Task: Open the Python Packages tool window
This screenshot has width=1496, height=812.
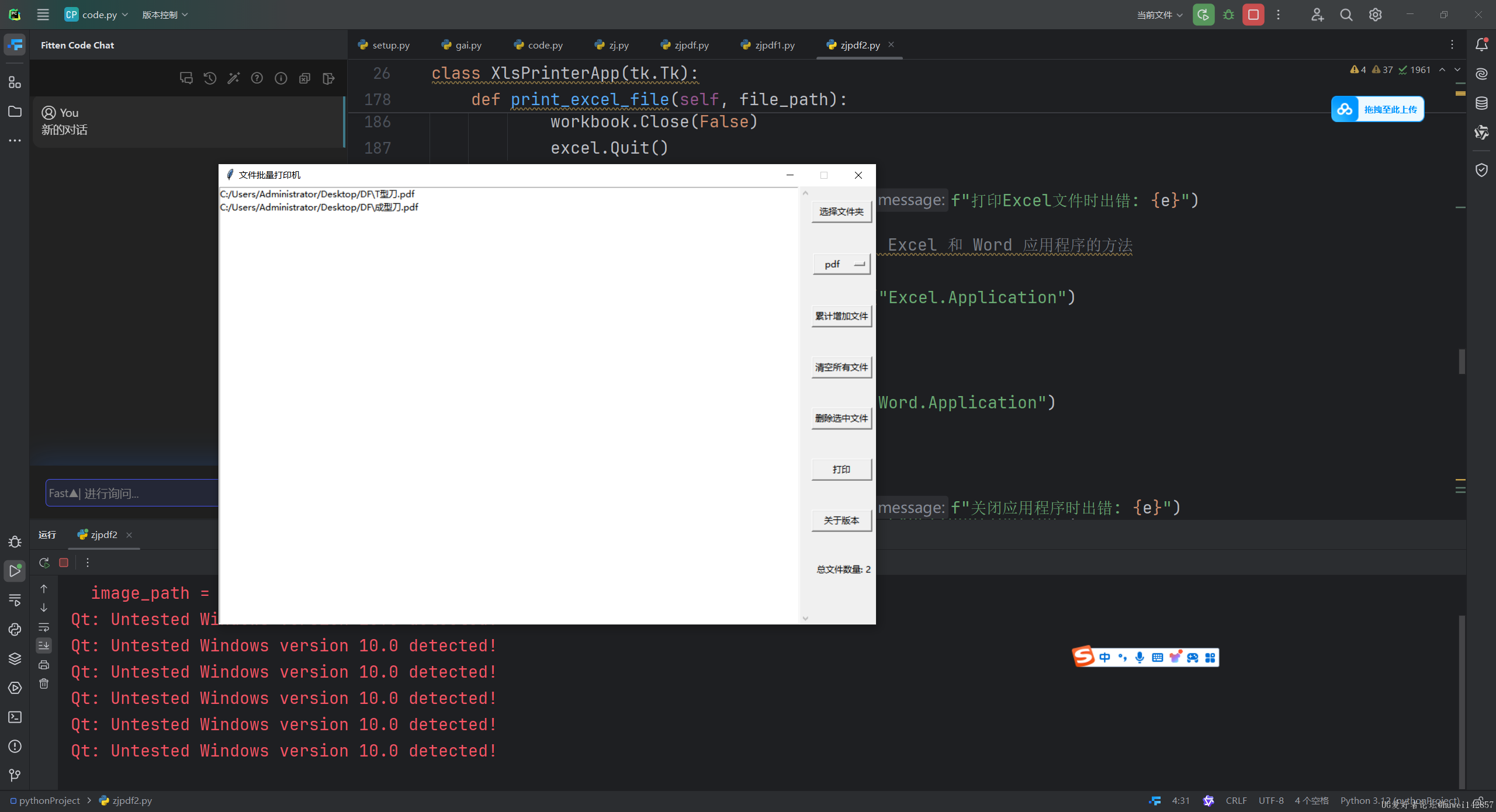Action: [x=15, y=658]
